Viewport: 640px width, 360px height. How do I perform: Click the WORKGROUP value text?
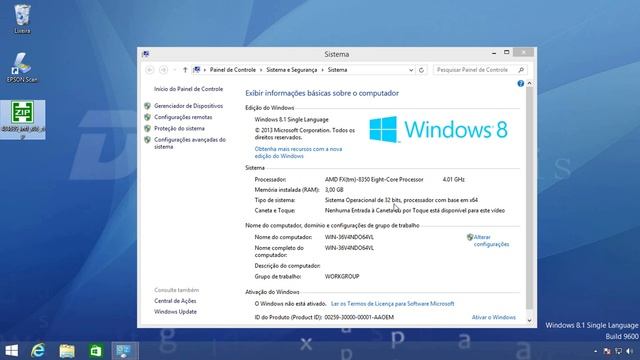tap(342, 276)
